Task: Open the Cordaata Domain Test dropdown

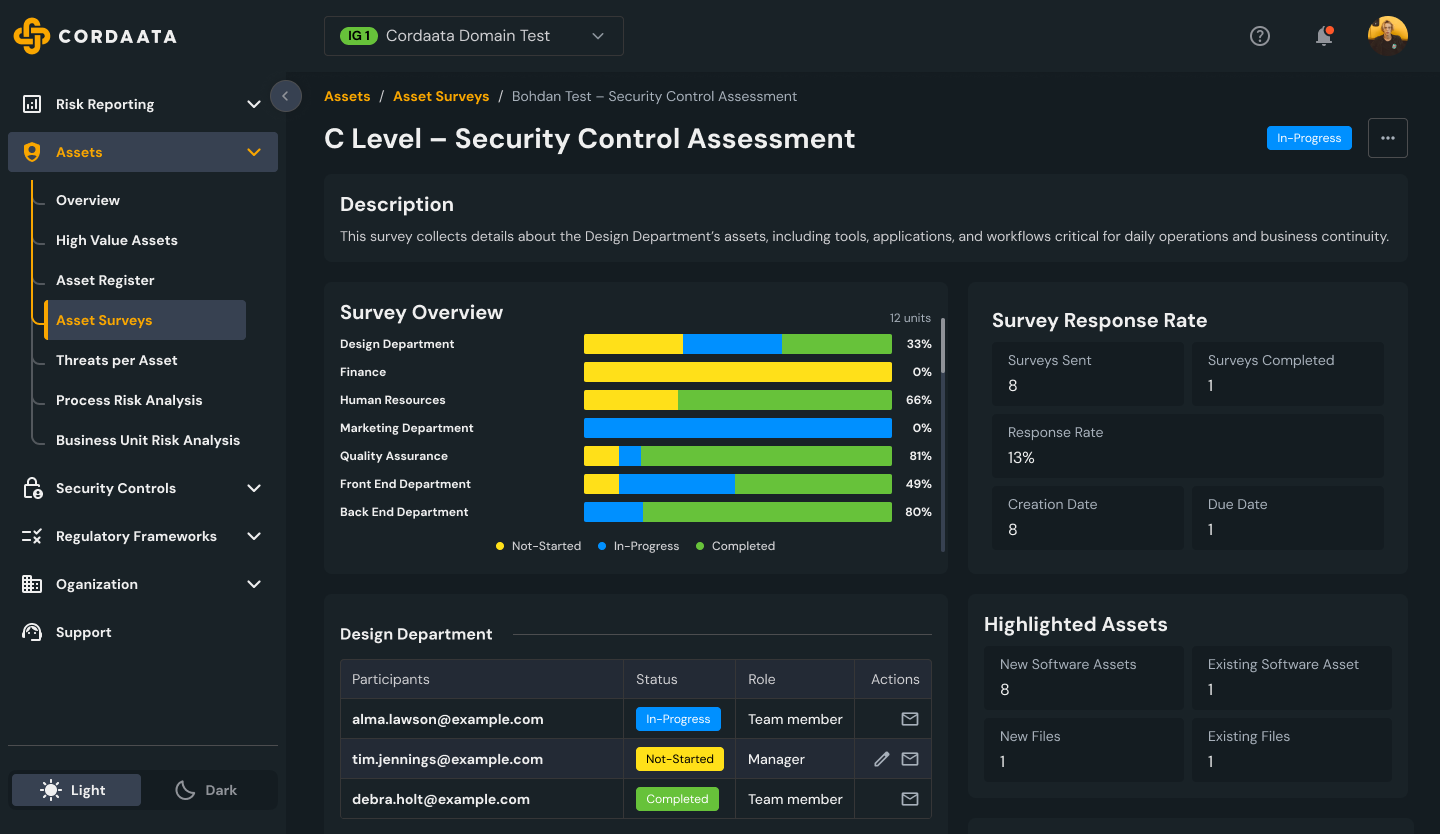Action: point(473,36)
